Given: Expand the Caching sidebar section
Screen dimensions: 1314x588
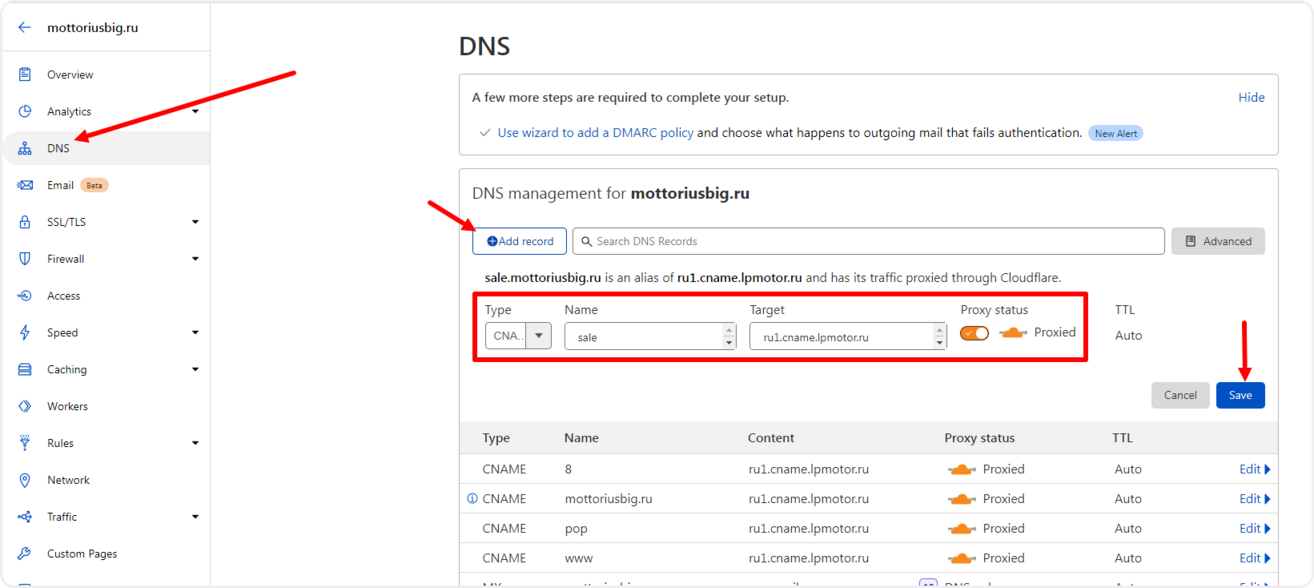Looking at the screenshot, I should point(195,370).
